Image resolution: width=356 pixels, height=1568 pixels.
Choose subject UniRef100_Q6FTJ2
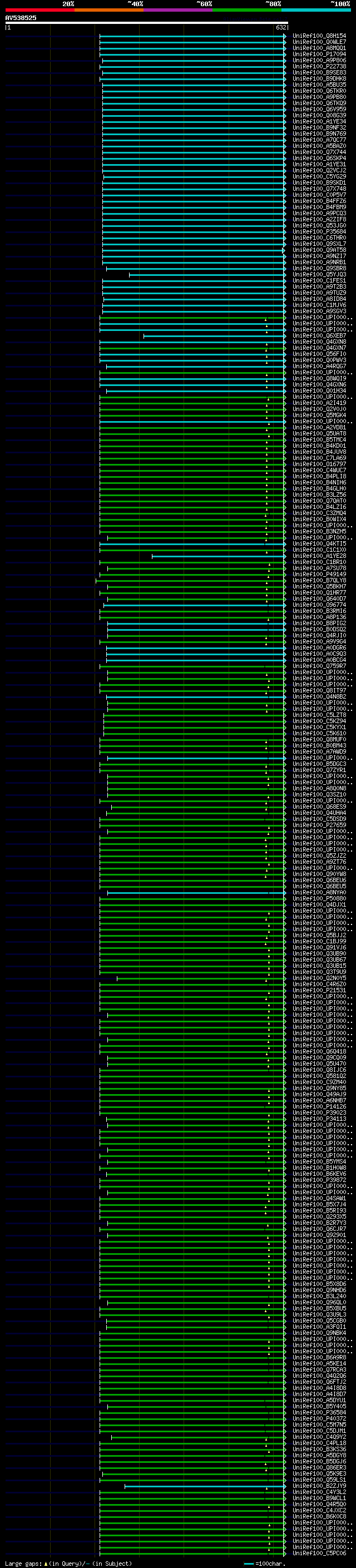(x=319, y=1382)
